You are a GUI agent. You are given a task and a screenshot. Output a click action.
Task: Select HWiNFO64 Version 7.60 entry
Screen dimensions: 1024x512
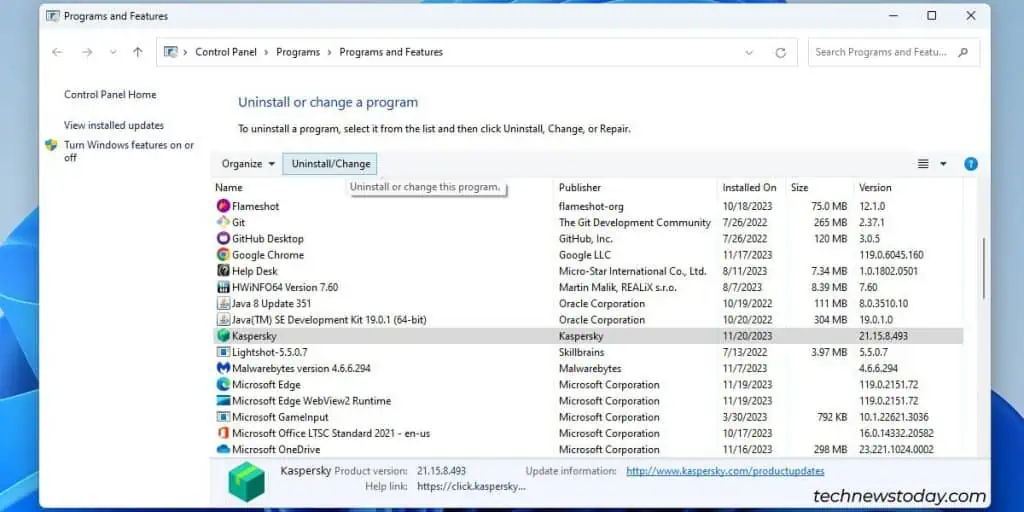pos(285,287)
